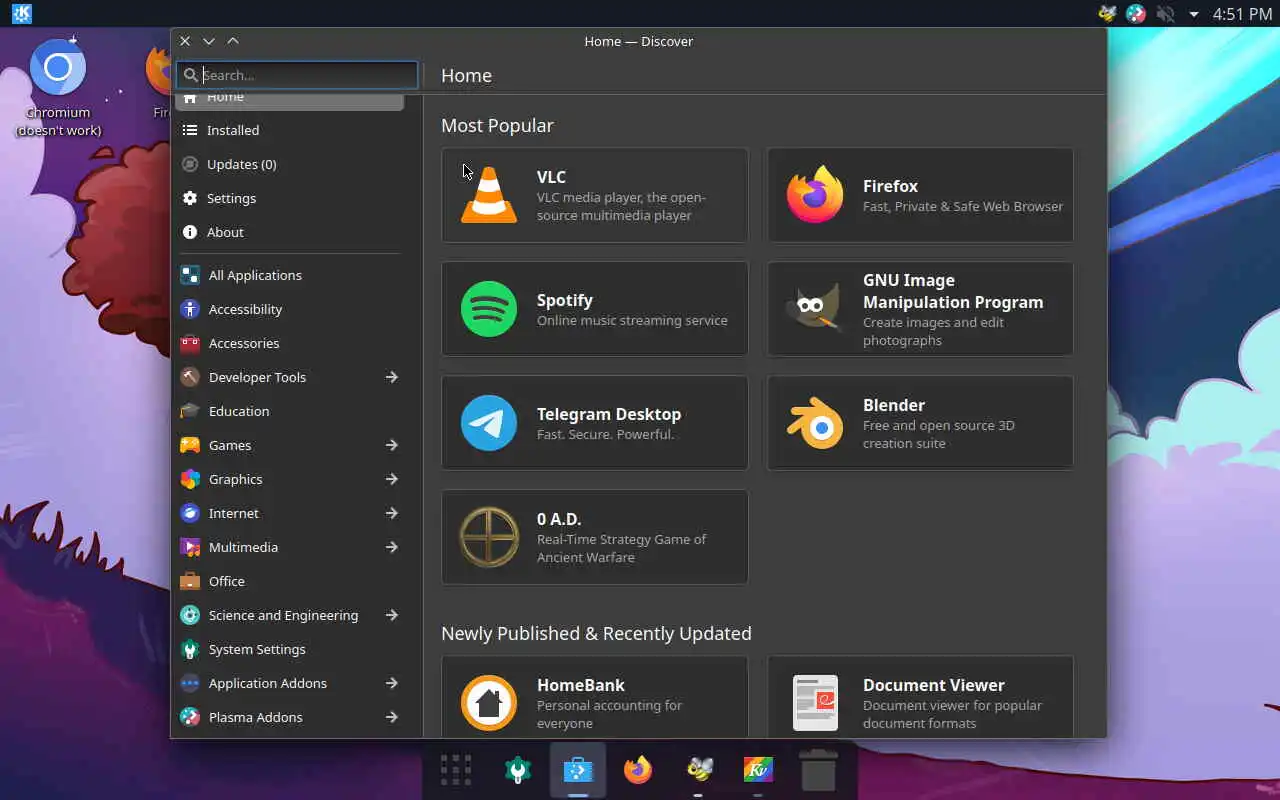1280x800 pixels.
Task: Open Discover Settings in the sidebar
Action: click(x=290, y=198)
